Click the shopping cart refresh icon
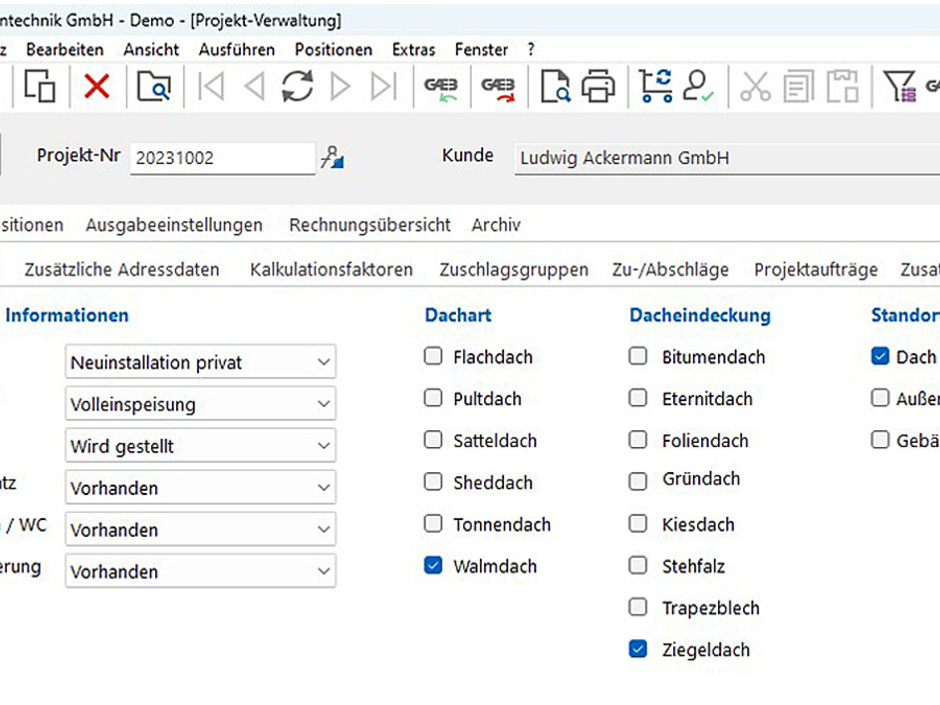Viewport: 940px width, 705px height. click(655, 86)
